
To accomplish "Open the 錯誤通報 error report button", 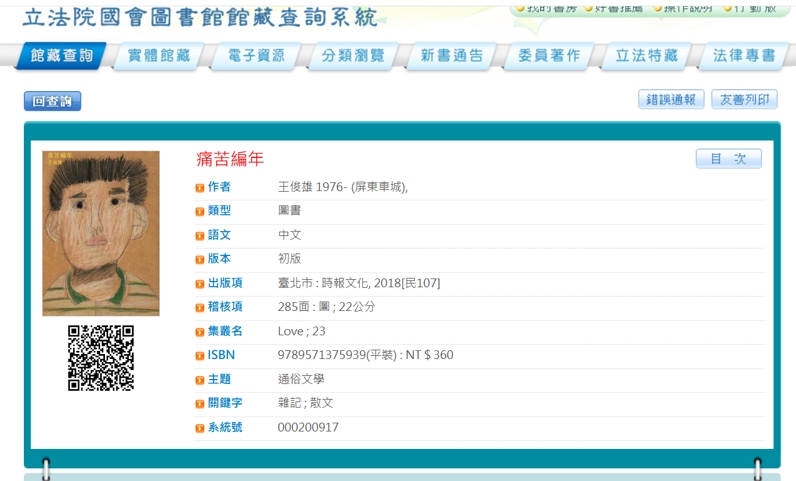I will (670, 100).
